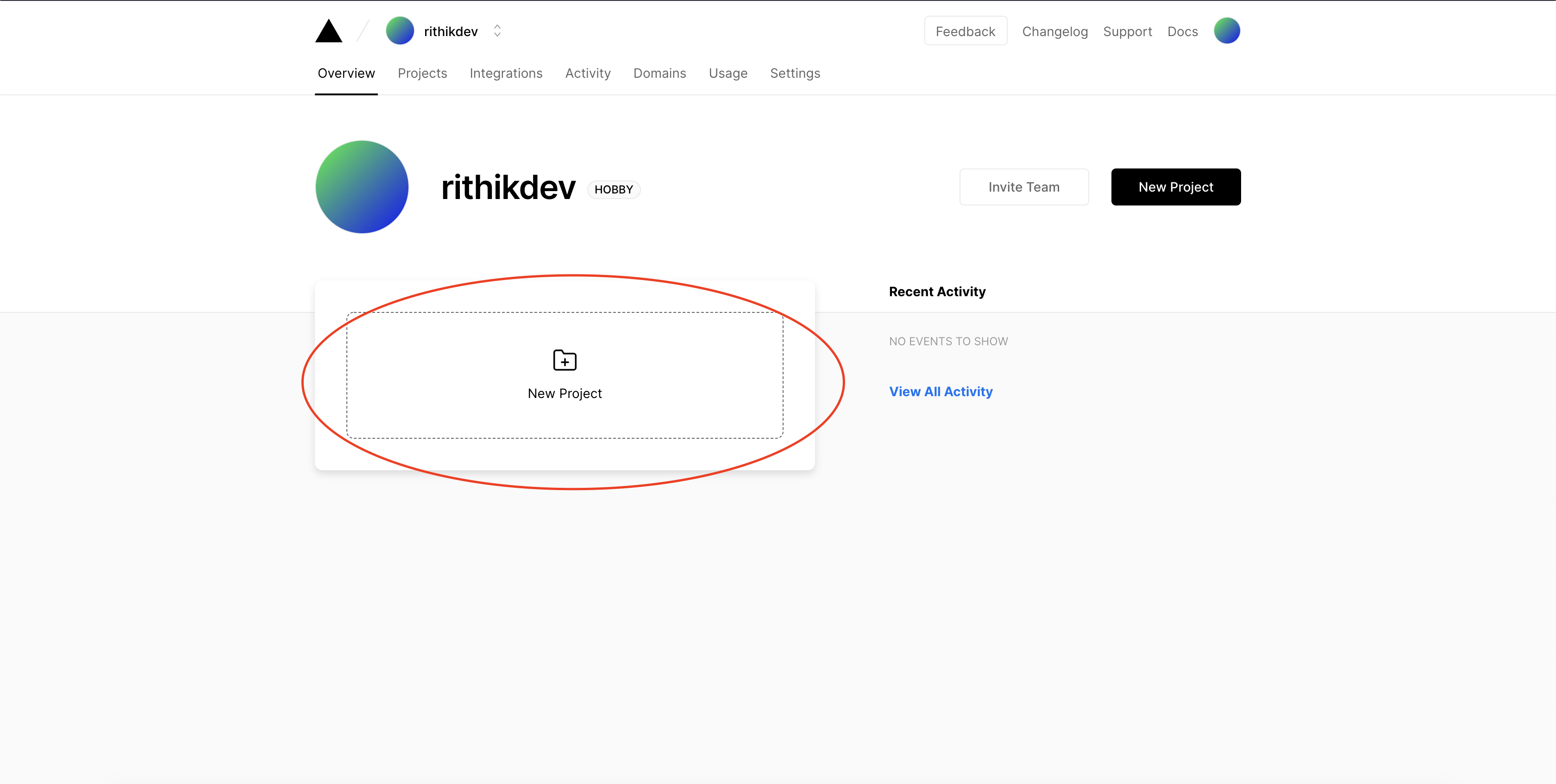Open the Docs link
This screenshot has height=784, width=1556.
click(x=1182, y=31)
